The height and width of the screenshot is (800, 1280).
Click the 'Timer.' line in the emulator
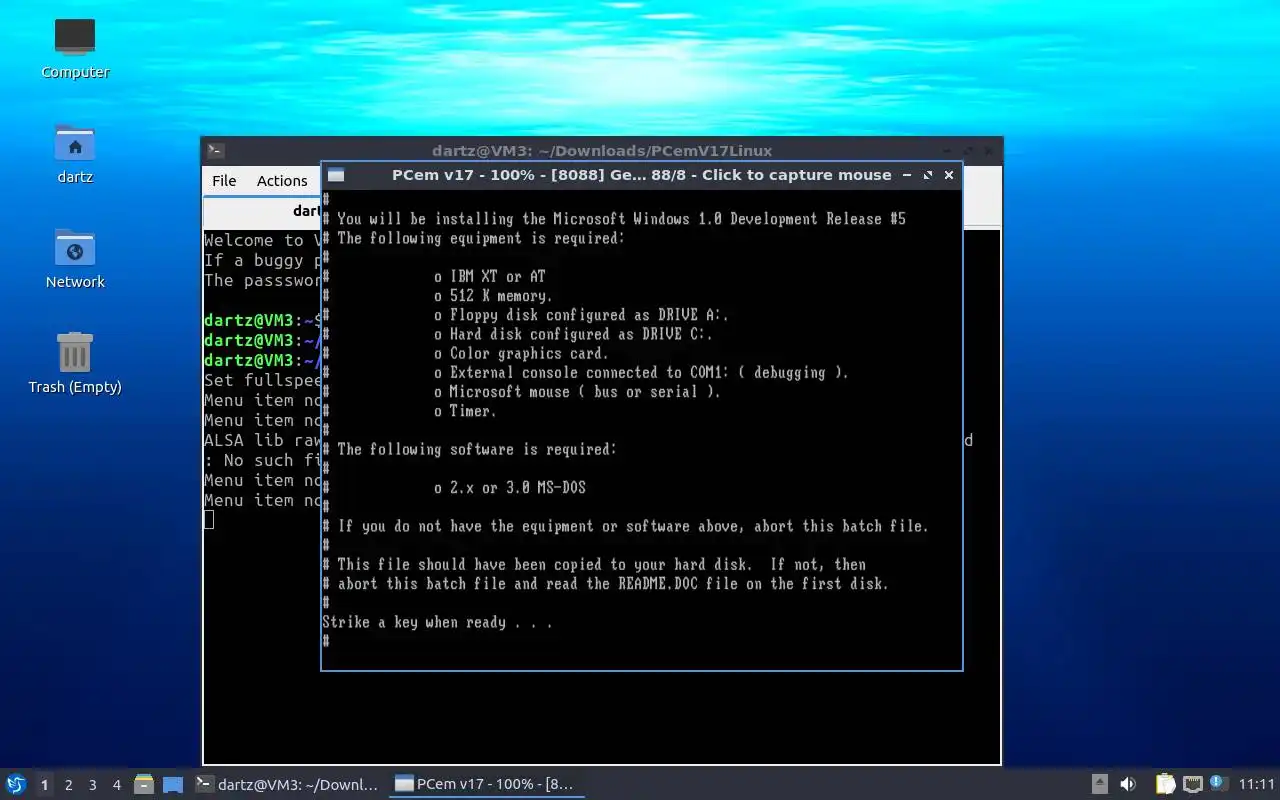point(465,410)
